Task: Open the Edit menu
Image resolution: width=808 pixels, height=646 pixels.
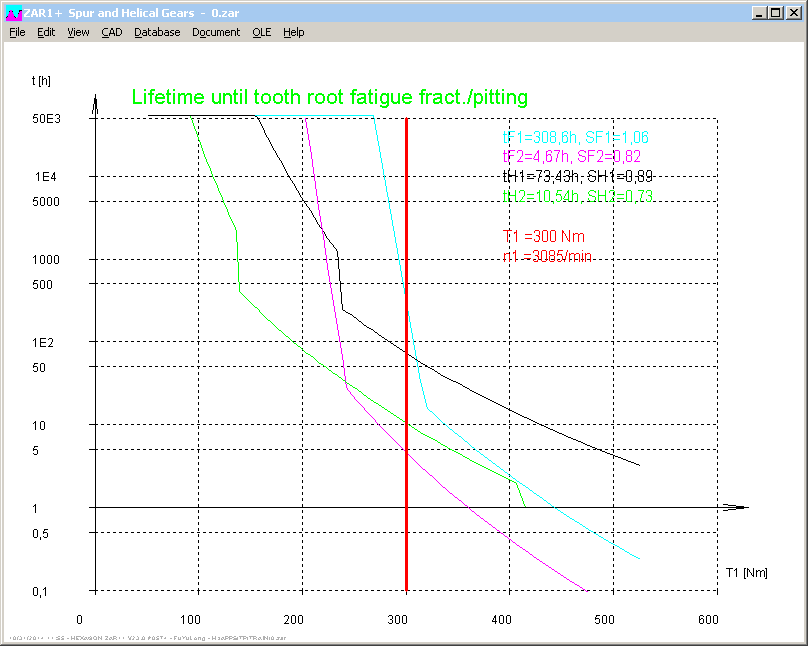Action: (46, 32)
